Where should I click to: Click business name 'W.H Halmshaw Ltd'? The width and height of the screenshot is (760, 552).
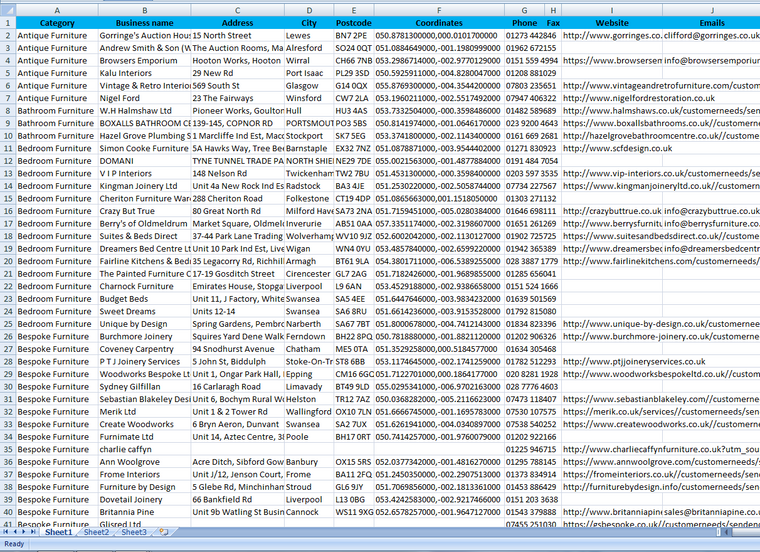pos(144,111)
